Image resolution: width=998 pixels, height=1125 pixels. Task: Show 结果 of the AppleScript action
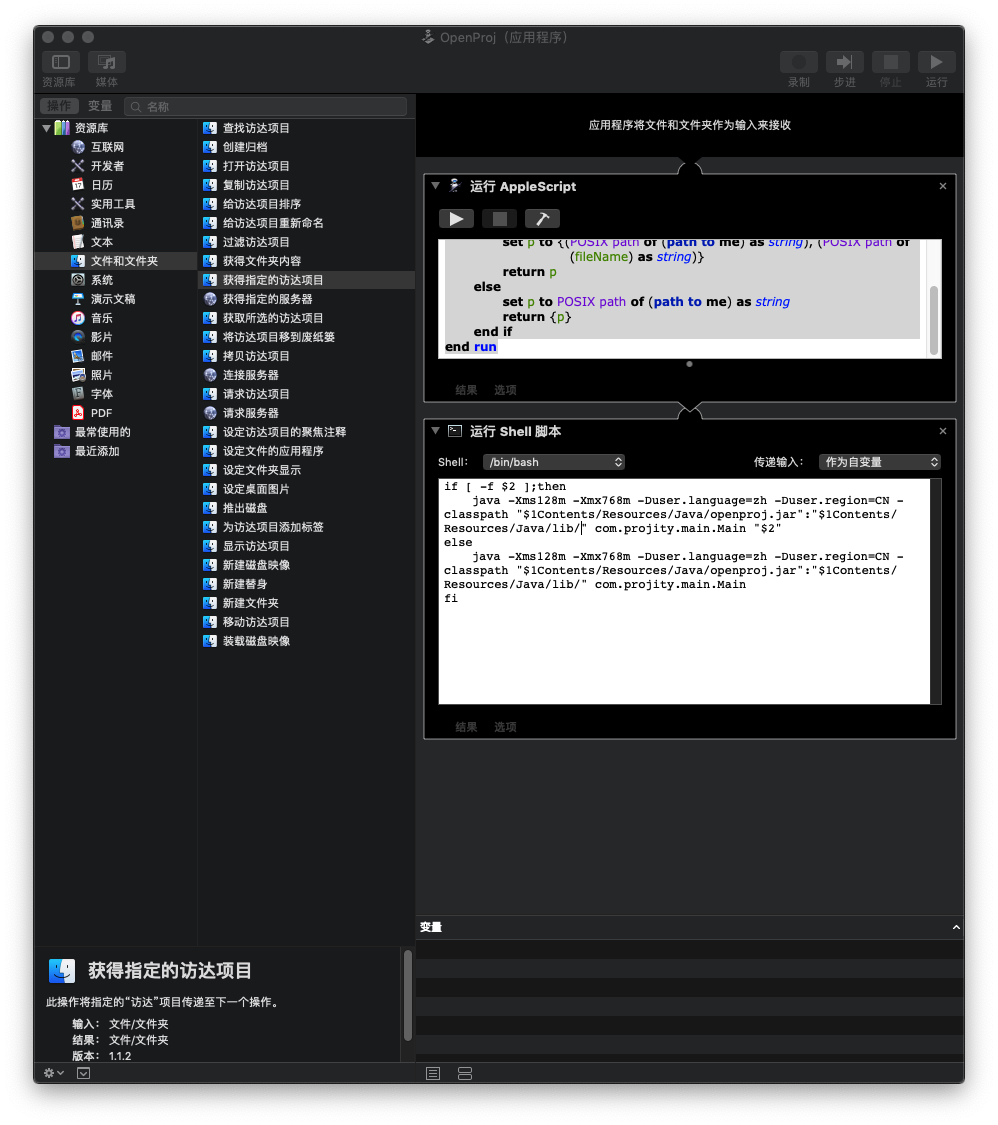click(x=466, y=390)
